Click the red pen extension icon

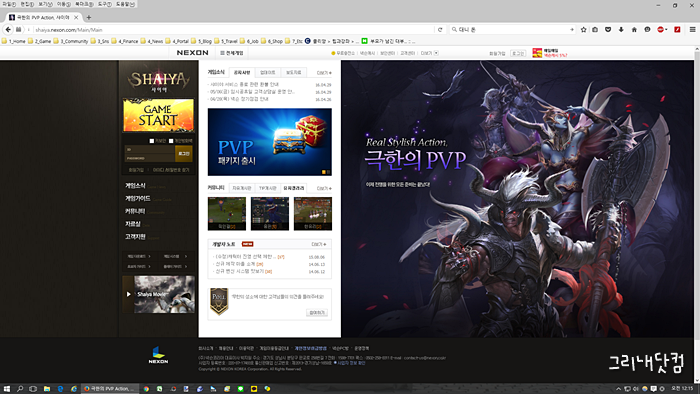click(x=677, y=29)
